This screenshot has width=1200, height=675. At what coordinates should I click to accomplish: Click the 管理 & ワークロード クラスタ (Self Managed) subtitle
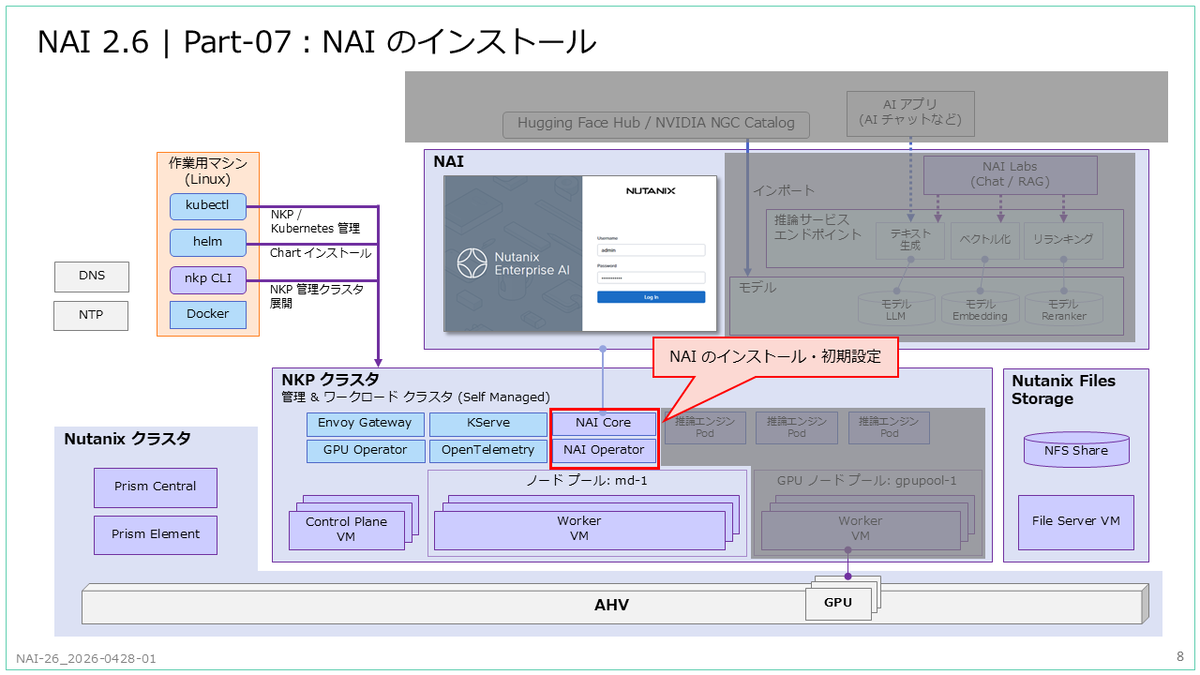coord(416,397)
